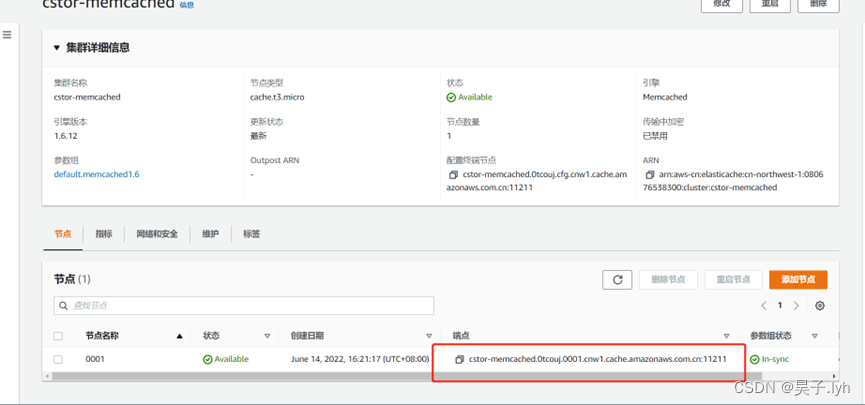The height and width of the screenshot is (405, 865).
Task: Click the In-sync status icon for node 0001
Action: (755, 359)
